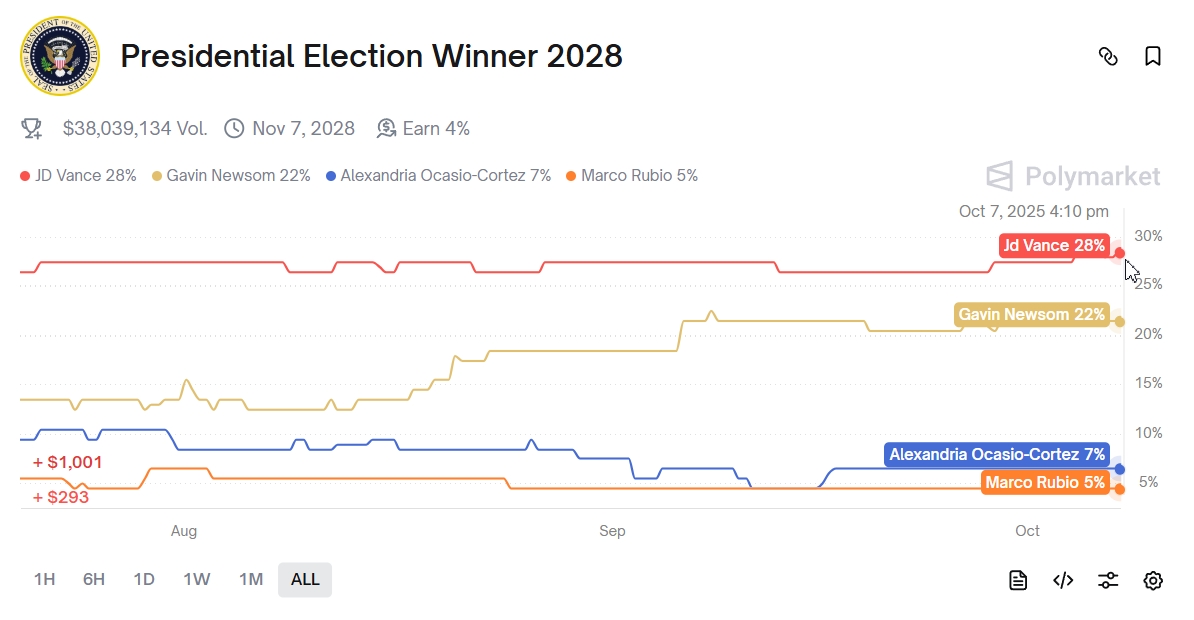
Task: Open the document icon below chart
Action: [x=1018, y=580]
